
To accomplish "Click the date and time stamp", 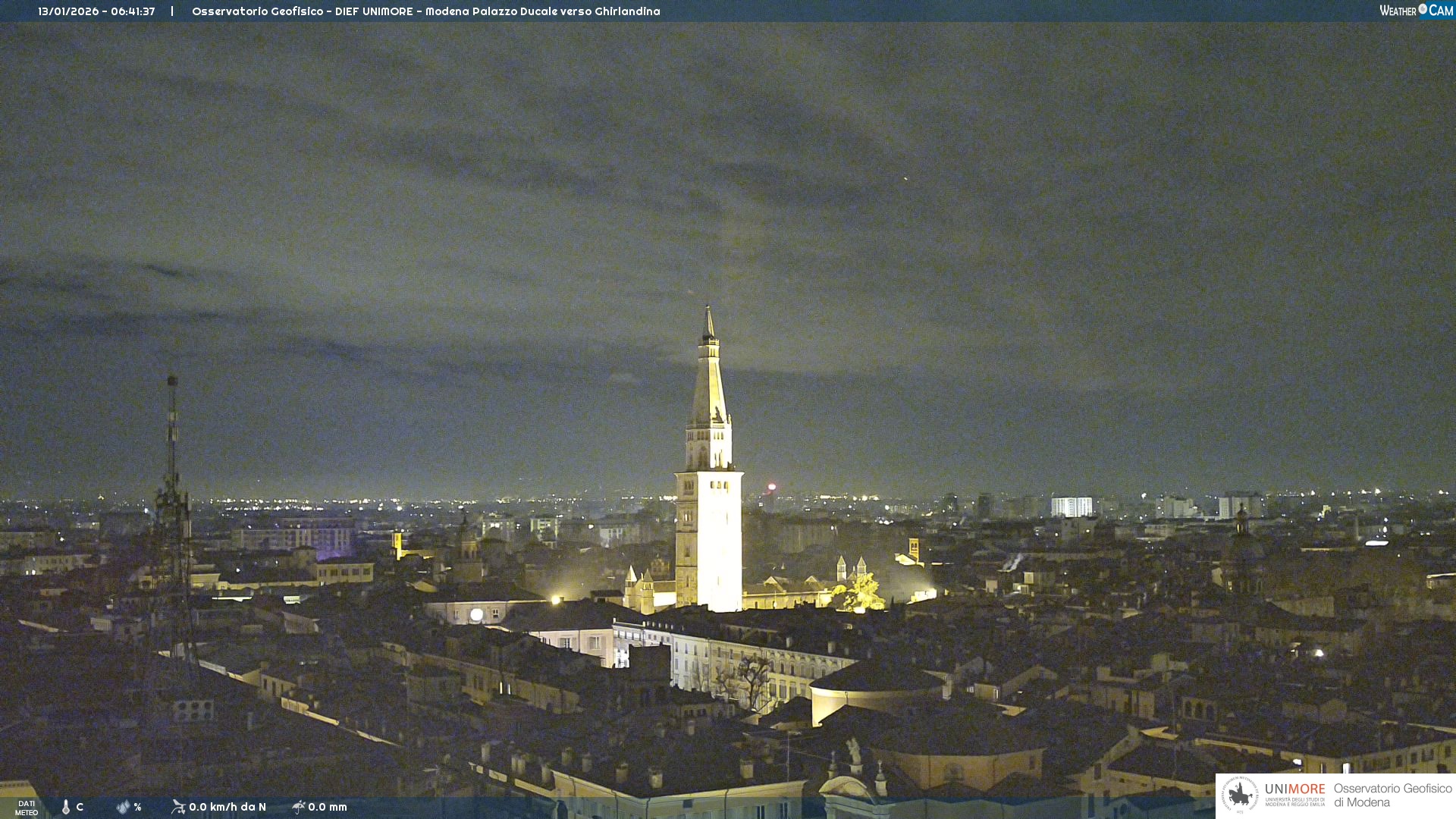I will 96,11.
